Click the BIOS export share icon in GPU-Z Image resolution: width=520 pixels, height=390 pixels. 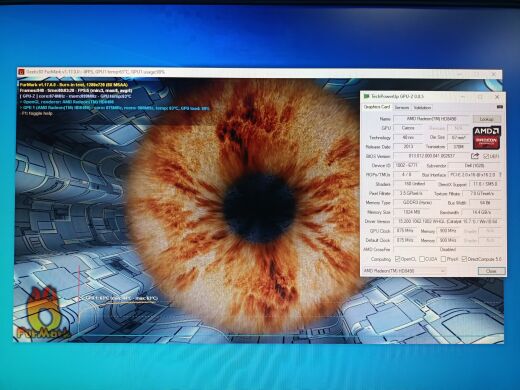[475, 156]
